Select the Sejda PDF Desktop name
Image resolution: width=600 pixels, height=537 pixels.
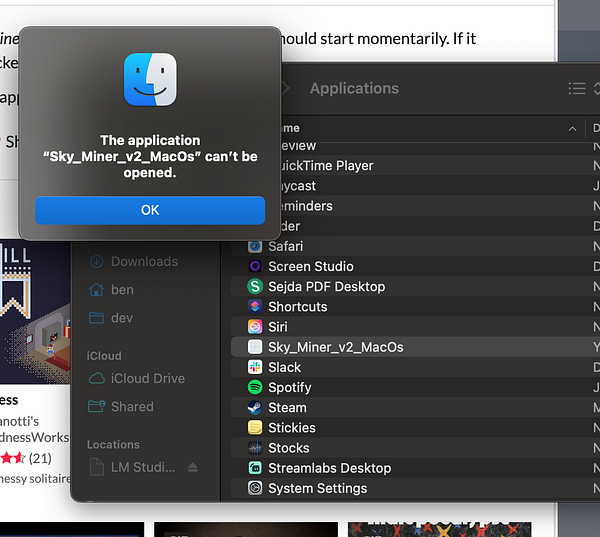pyautogui.click(x=326, y=286)
